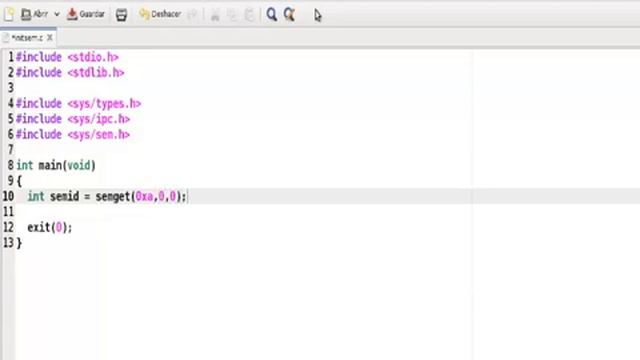Viewport: 640px width, 360px height.
Task: Create a new document with the toolbar icon
Action: click(9, 15)
